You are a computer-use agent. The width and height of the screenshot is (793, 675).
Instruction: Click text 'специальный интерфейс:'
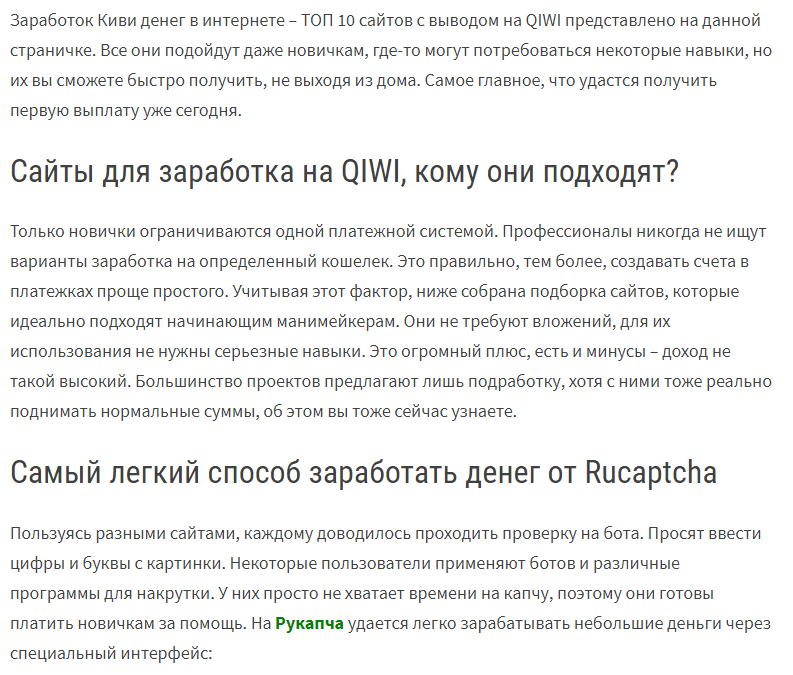point(111,654)
